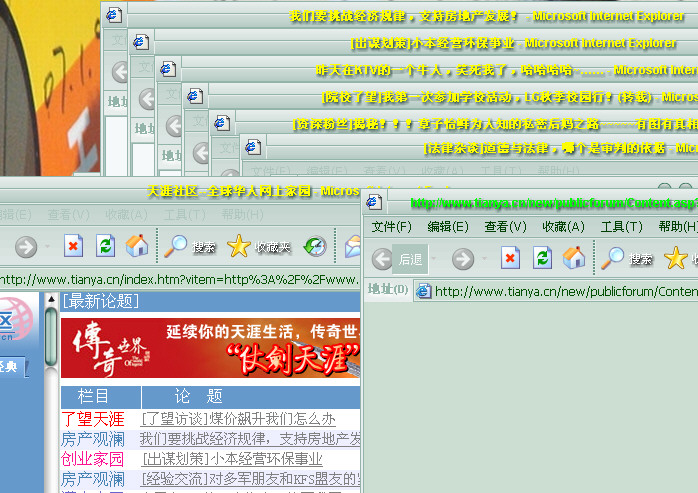Click the 天涯社区--全球华人网上家园 title bar
This screenshot has width=698, height=493.
coord(180,191)
